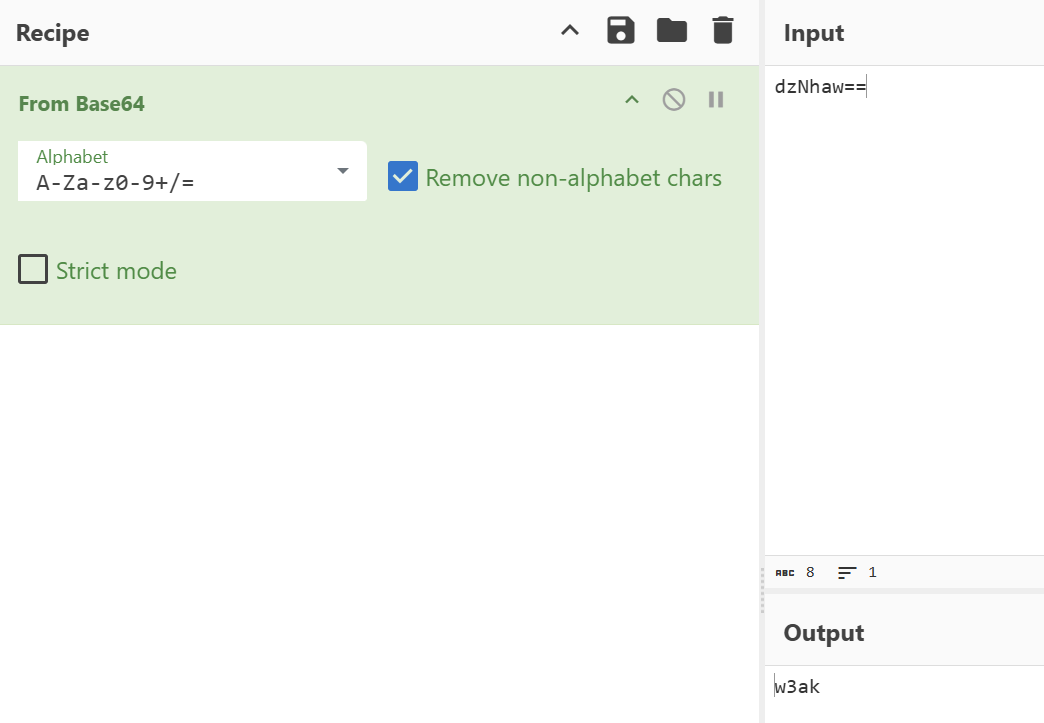
Task: Click inside the Input text area
Action: pos(904,310)
